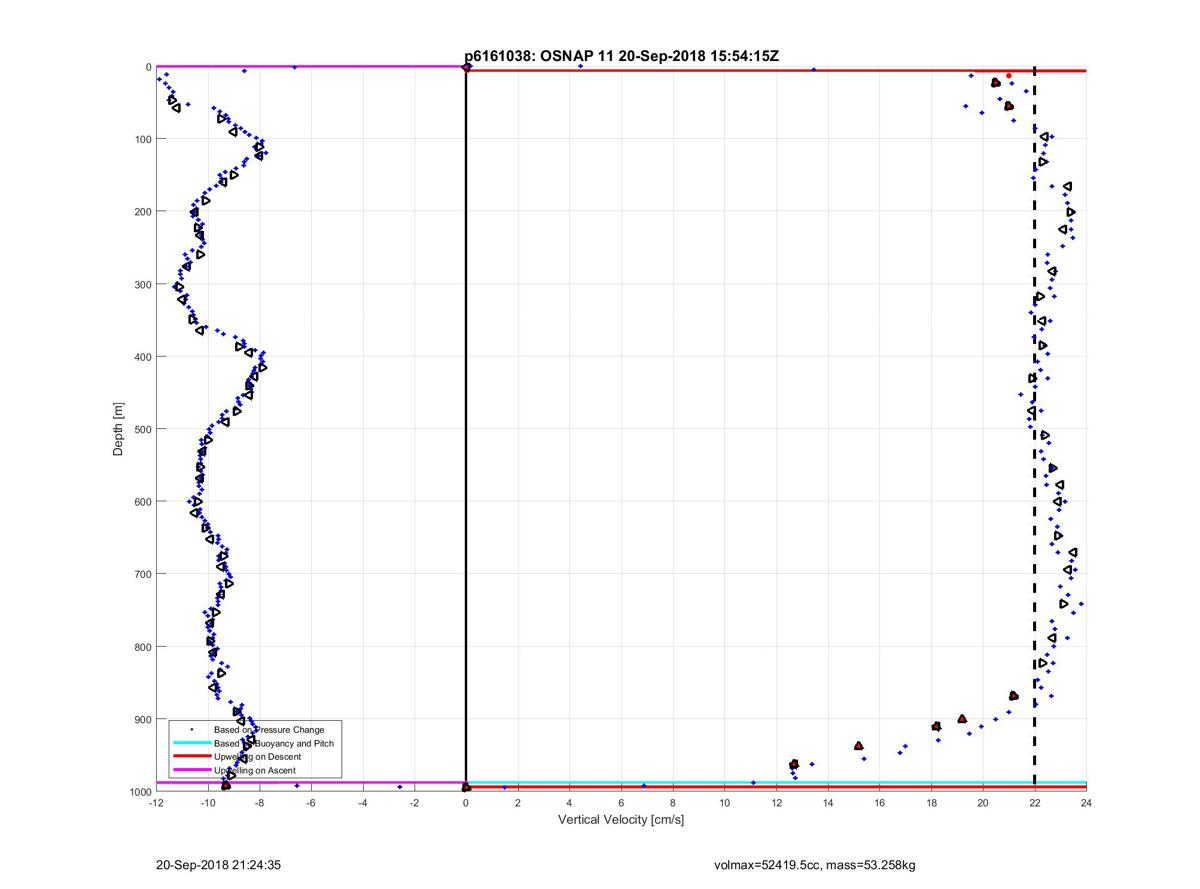Click the x-axis tick label '10'
Viewport: 1200px width, 889px height.
724,802
